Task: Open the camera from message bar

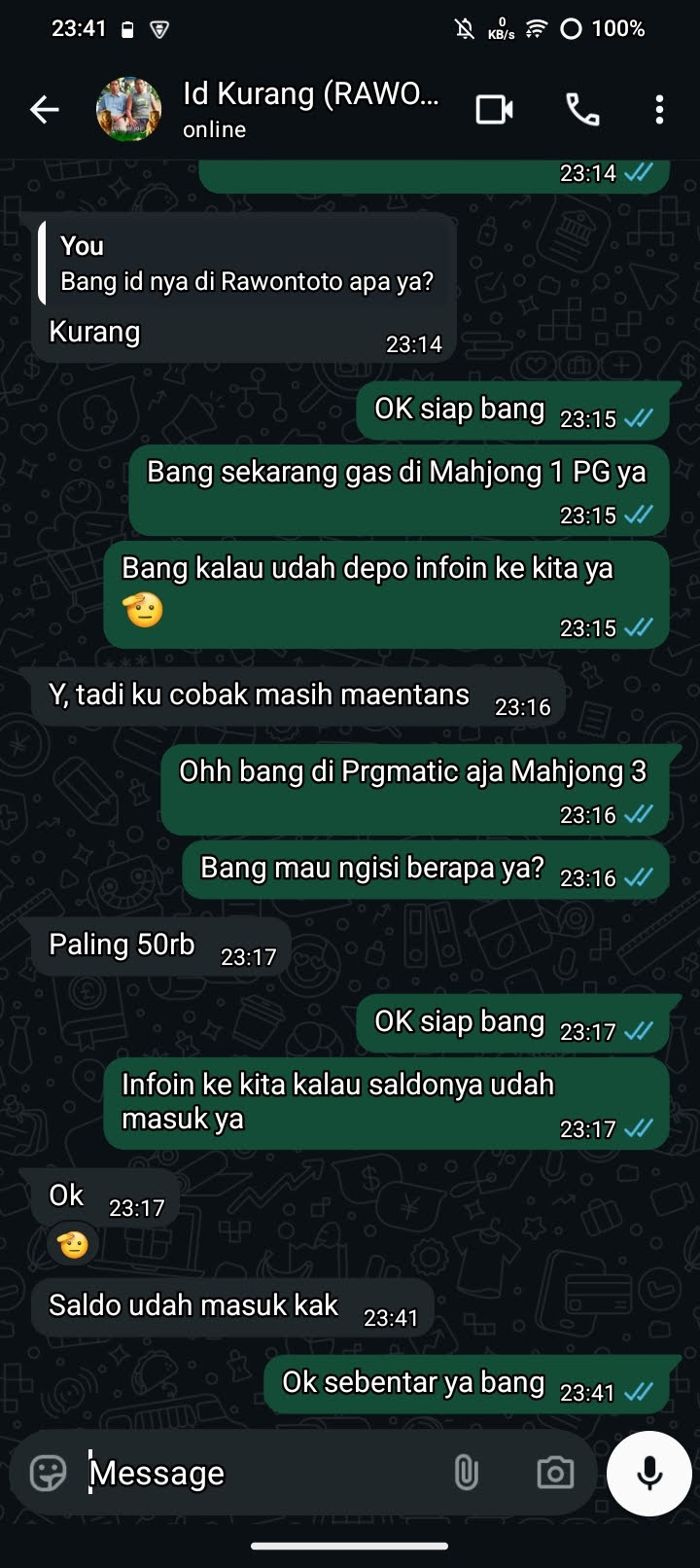Action: (555, 1473)
